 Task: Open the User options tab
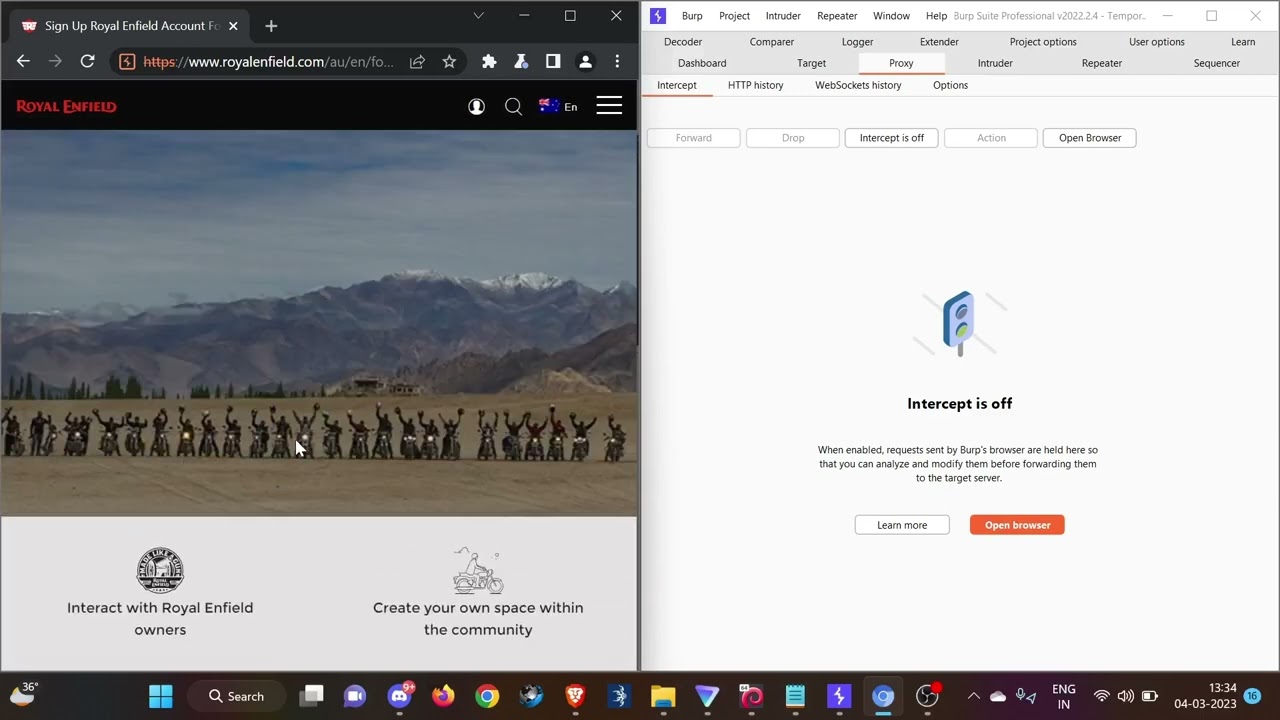pos(1157,42)
